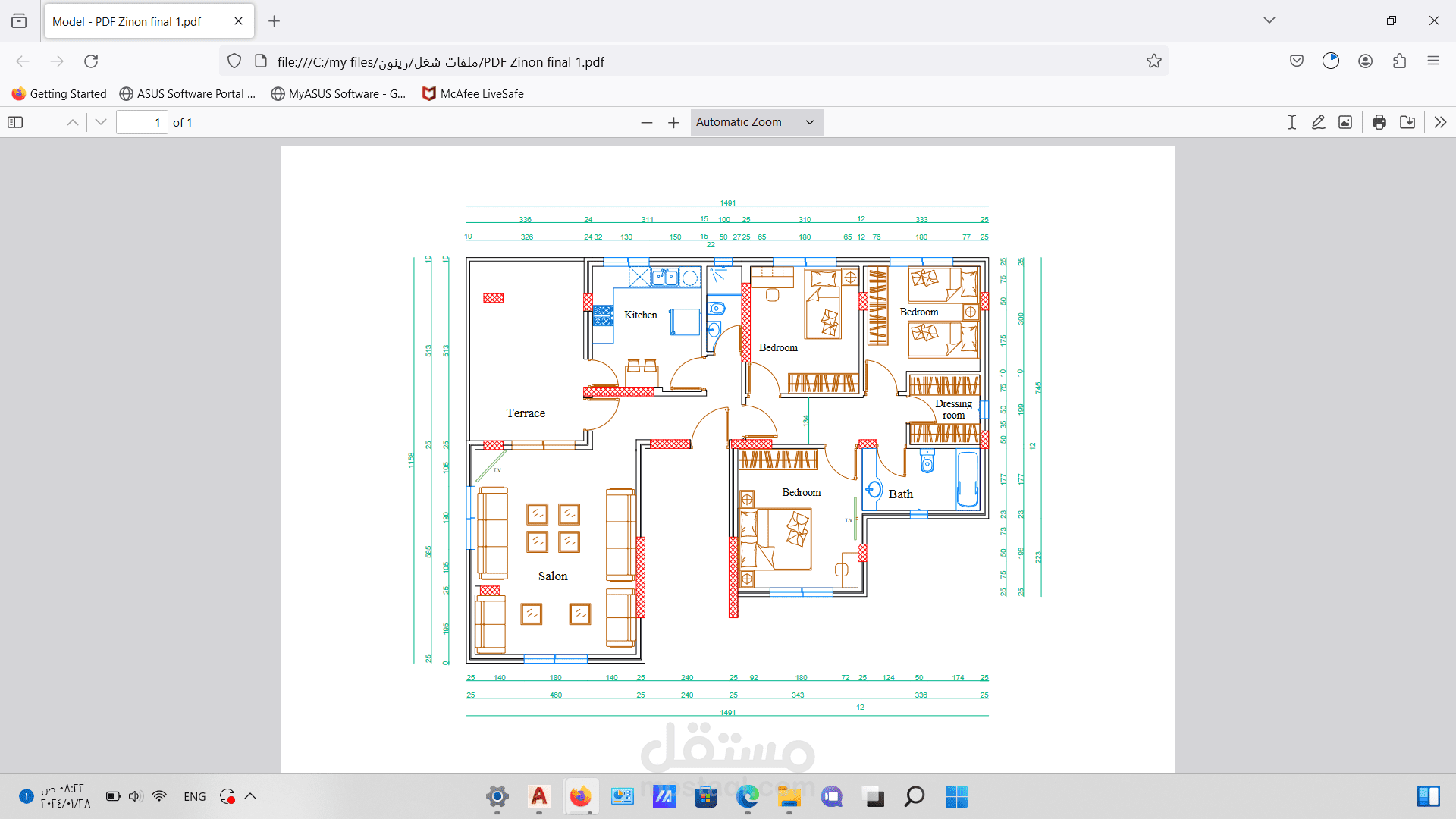Open Firefox View recent browsing
The width and height of the screenshot is (1456, 819).
point(19,21)
